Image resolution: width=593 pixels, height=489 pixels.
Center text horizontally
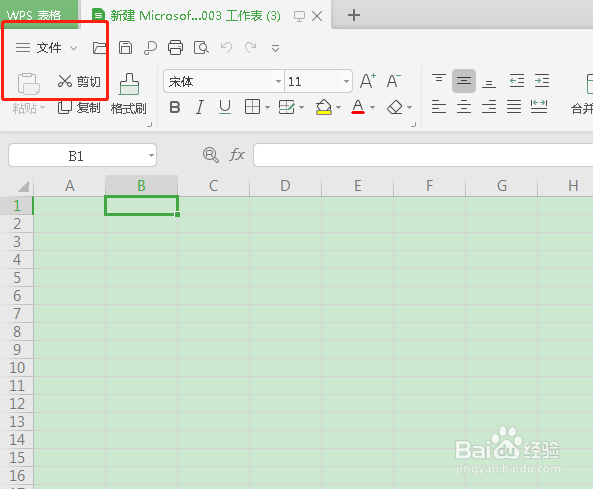[464, 107]
